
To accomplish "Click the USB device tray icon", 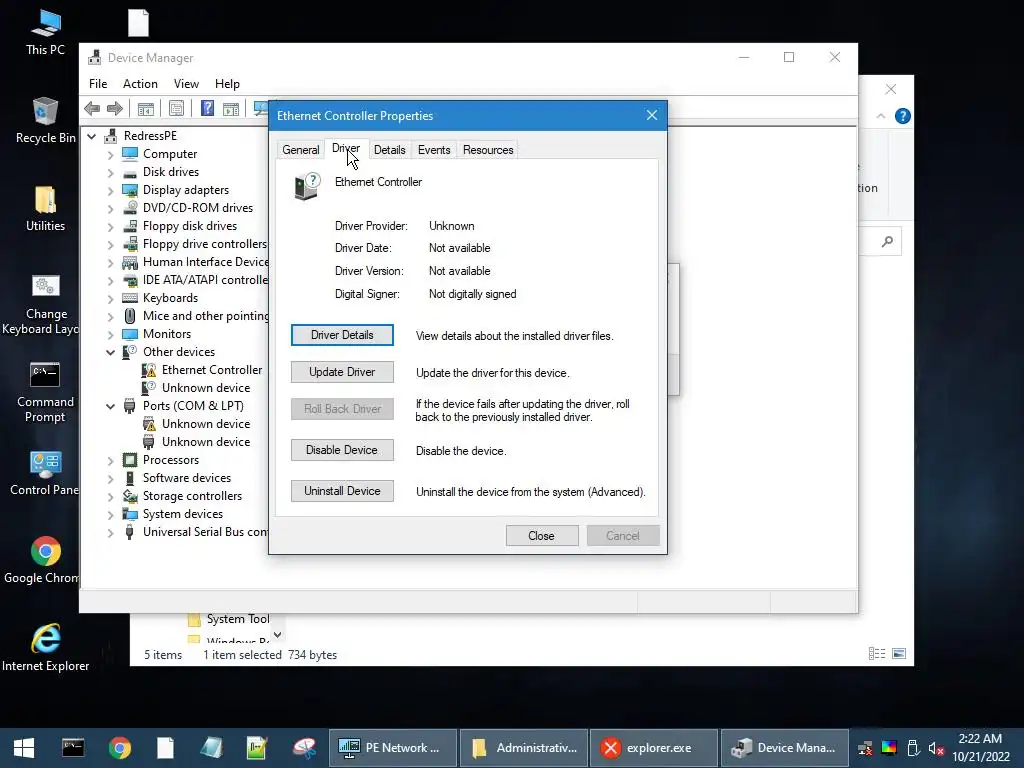I will tap(913, 748).
